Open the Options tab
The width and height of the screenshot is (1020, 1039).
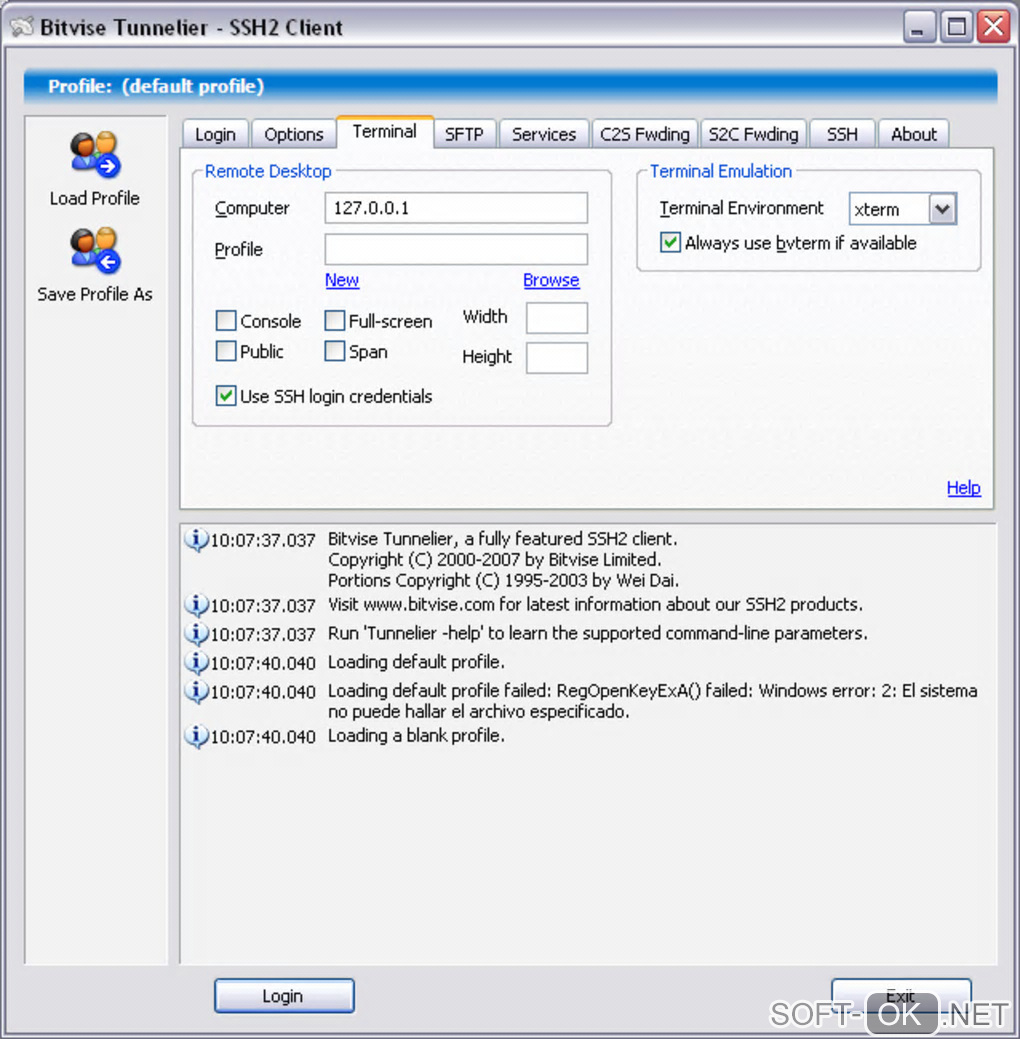click(294, 135)
